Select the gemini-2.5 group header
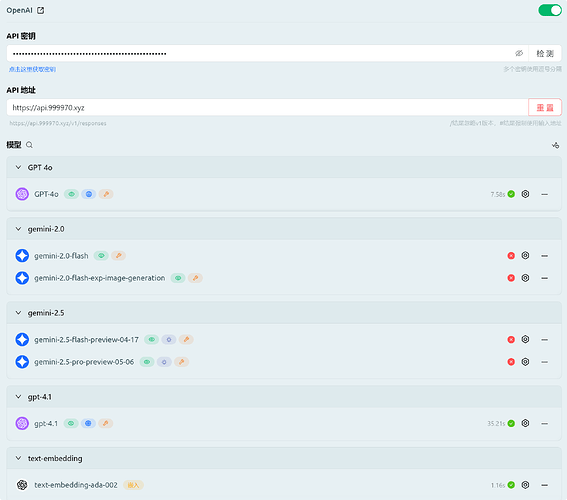This screenshot has width=567, height=500. point(284,313)
